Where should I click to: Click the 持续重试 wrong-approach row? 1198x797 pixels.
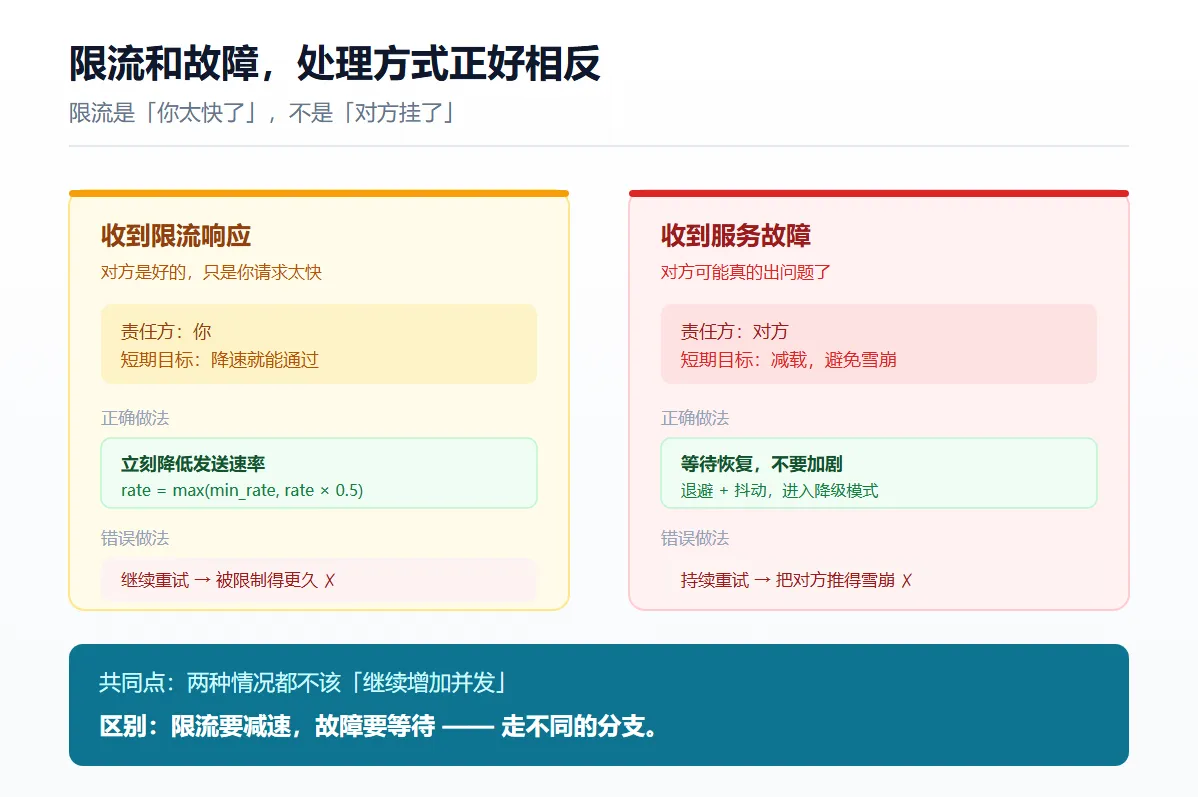tap(879, 580)
